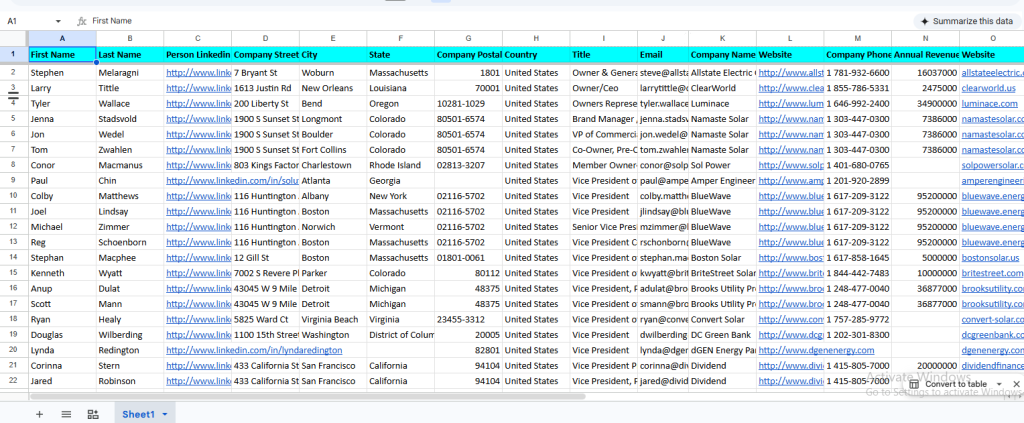Click the cell containing New Orleans

tap(333, 88)
